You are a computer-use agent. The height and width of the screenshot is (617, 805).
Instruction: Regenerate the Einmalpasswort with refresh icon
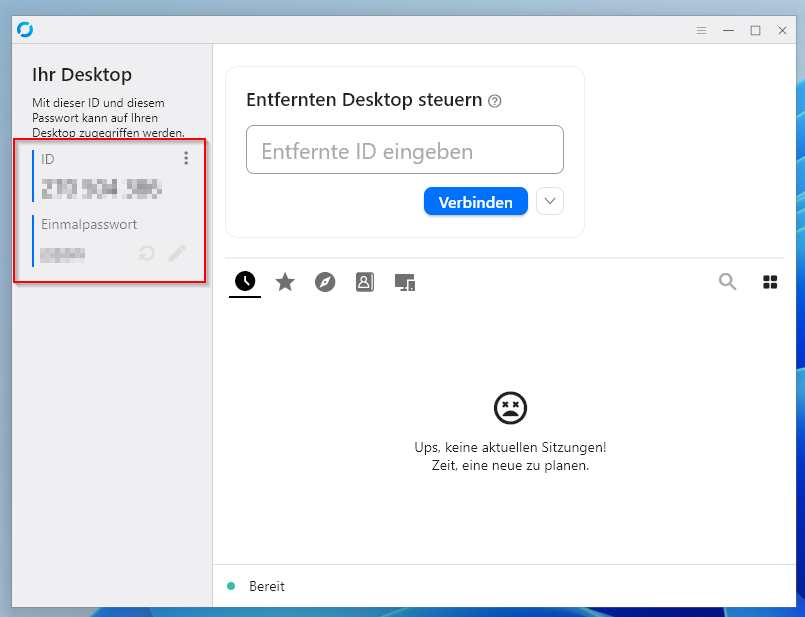click(146, 253)
